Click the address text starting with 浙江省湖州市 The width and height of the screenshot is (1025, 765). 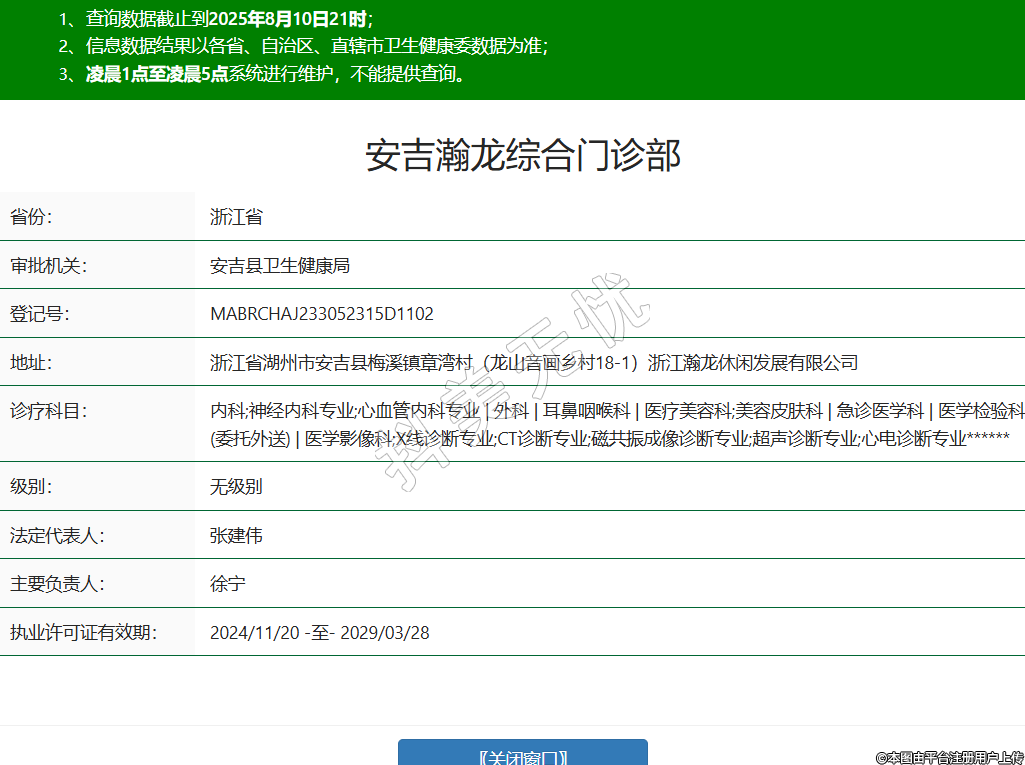[x=534, y=362]
